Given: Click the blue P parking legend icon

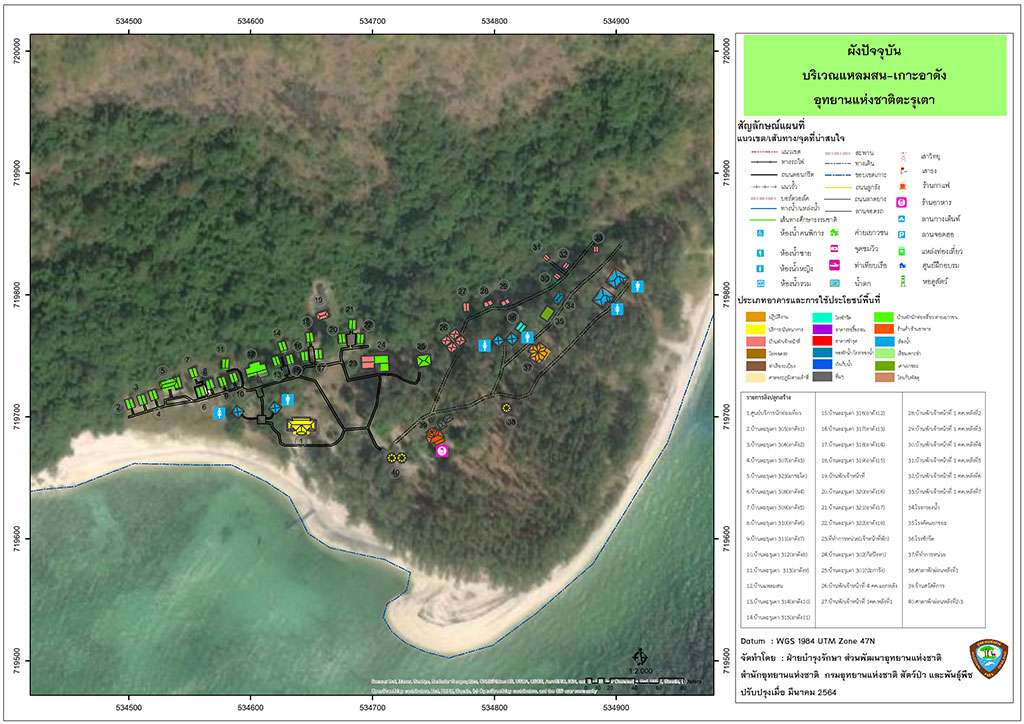Looking at the screenshot, I should (902, 234).
